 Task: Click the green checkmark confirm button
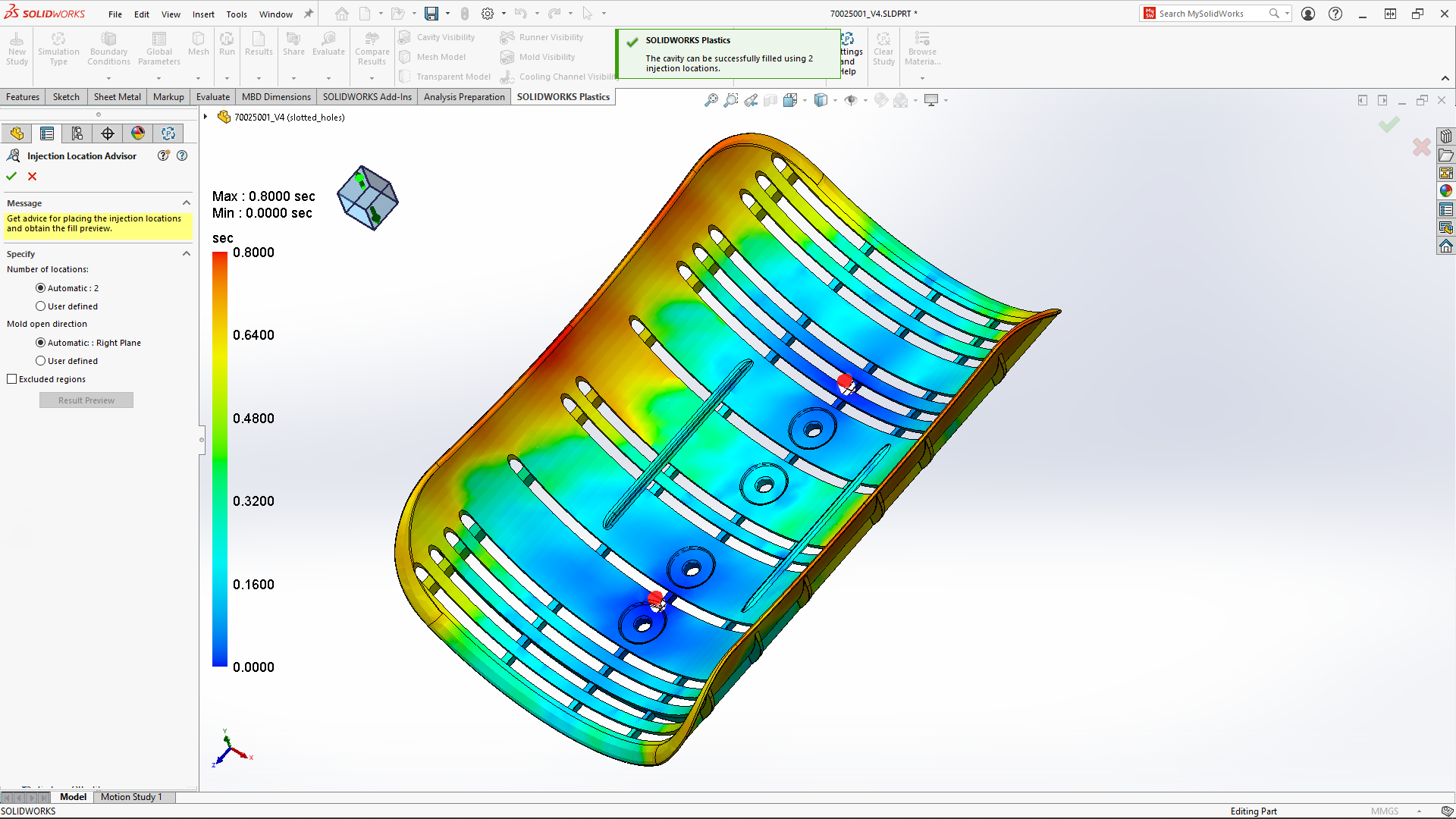[12, 176]
